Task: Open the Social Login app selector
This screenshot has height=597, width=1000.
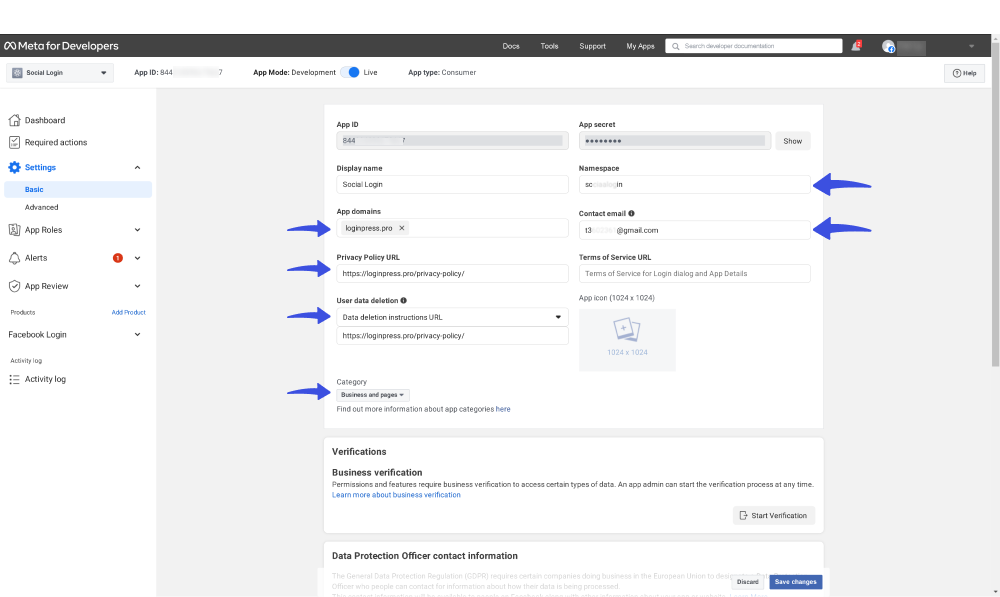Action: pyautogui.click(x=60, y=73)
